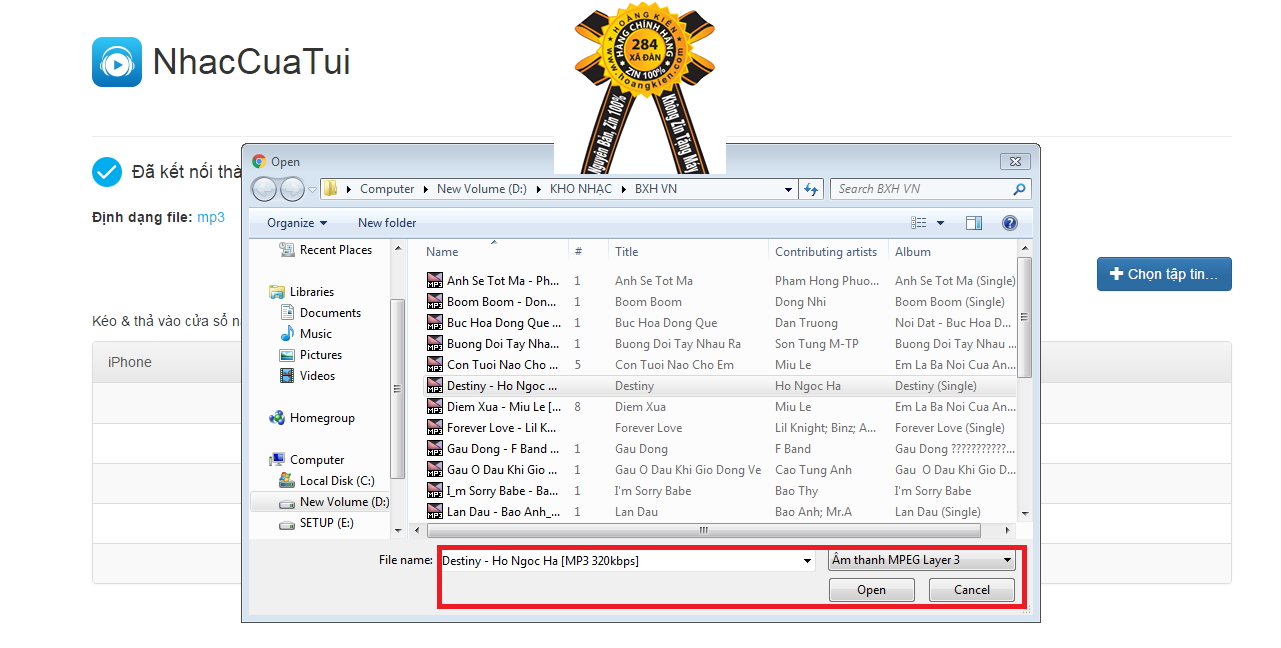
Task: Click the mp3 file format link
Action: 211,217
